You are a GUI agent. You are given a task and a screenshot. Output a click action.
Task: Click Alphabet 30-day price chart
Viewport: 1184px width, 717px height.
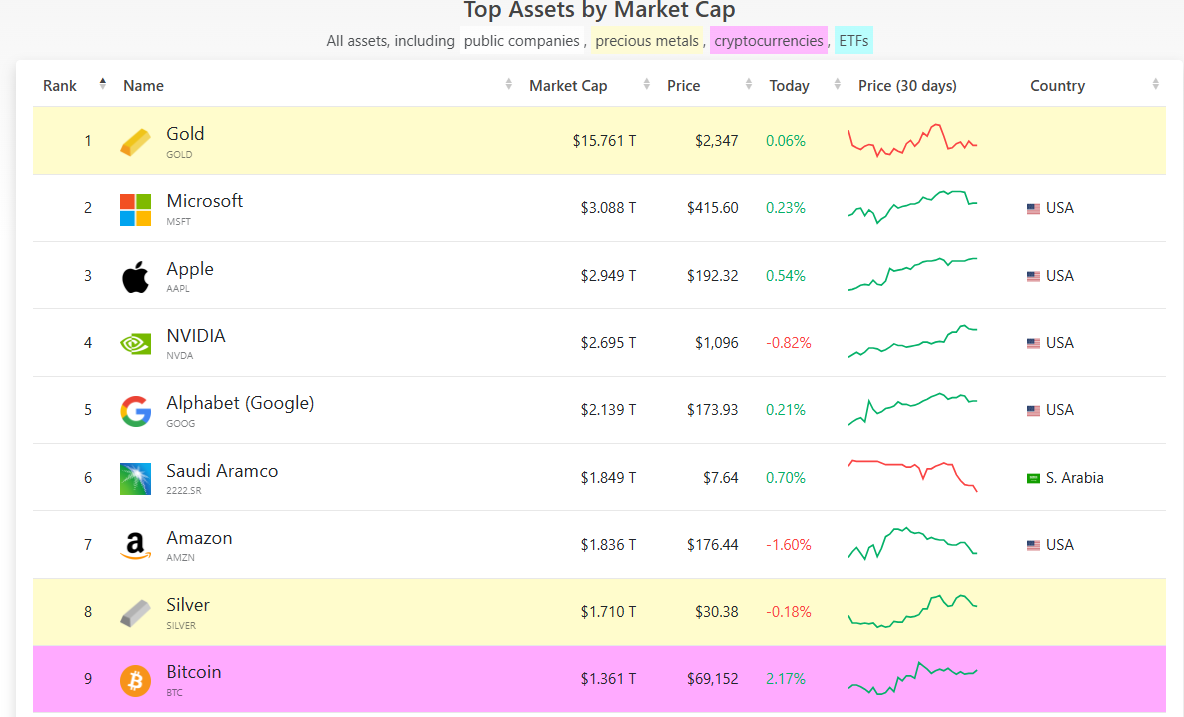pyautogui.click(x=912, y=409)
